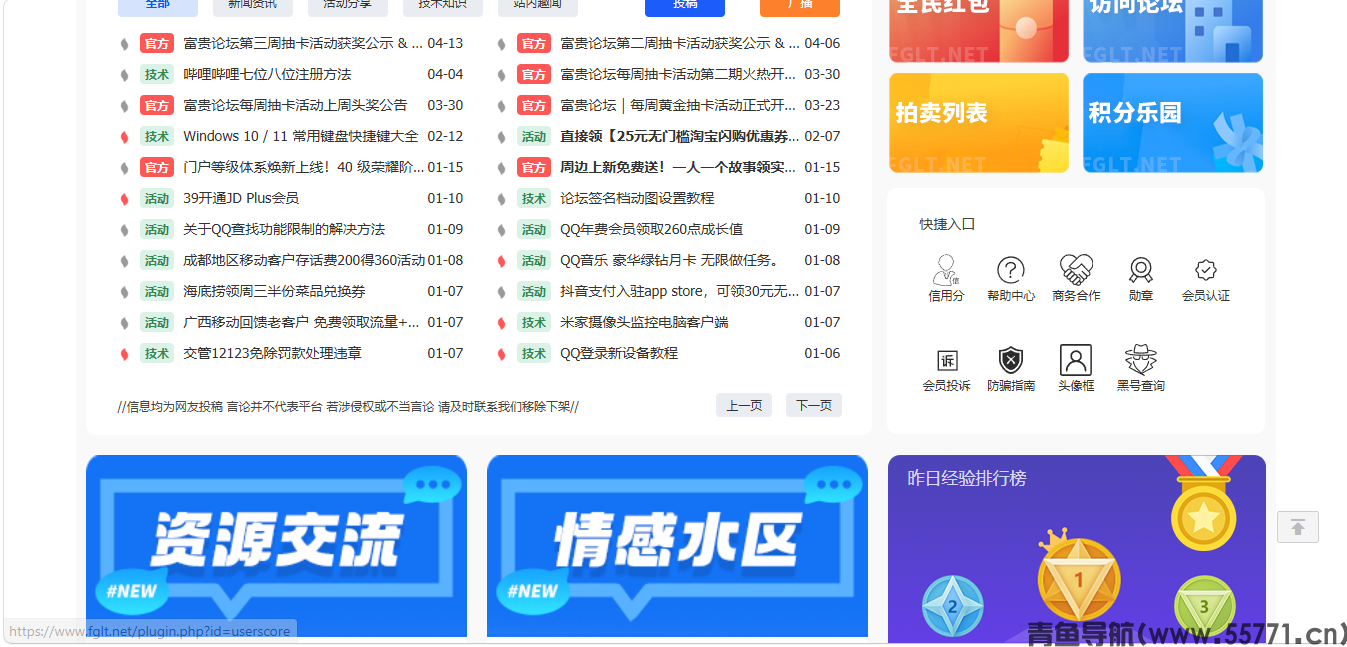Click 技术 tag on 论坛签名档动图 row
Screen dimensions: 1347x647
tap(534, 198)
